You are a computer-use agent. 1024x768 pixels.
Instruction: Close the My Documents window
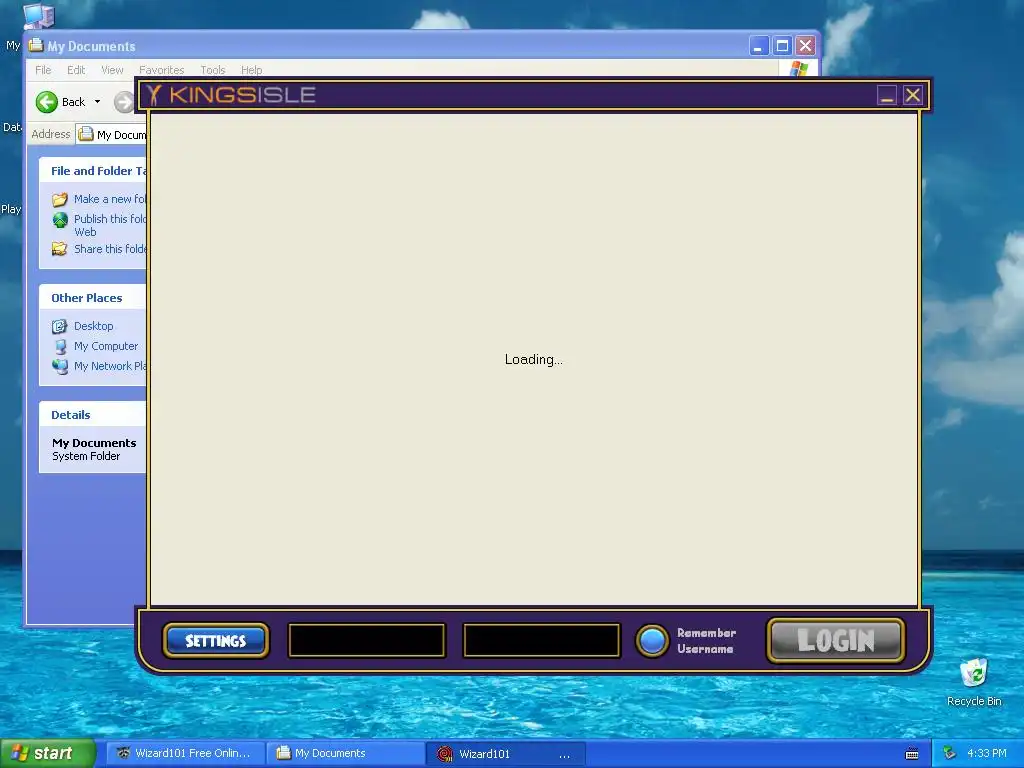[805, 46]
